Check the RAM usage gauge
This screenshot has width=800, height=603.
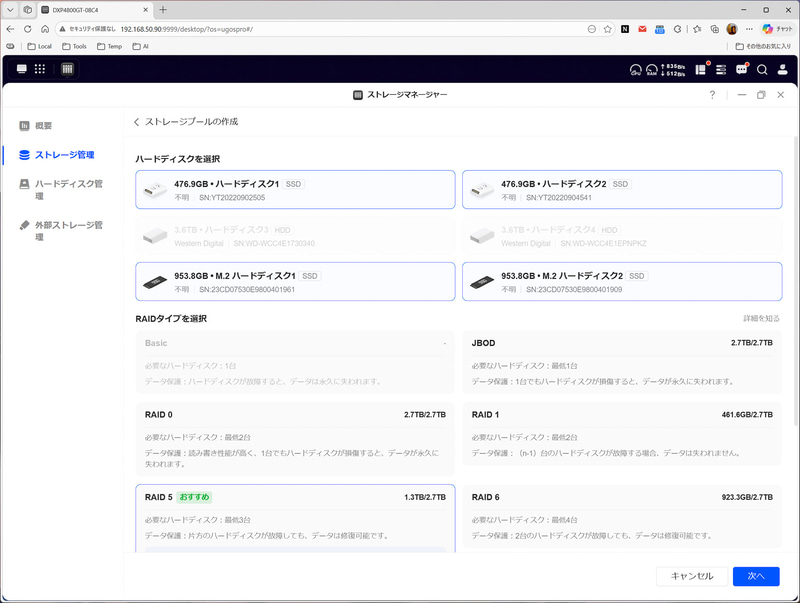[x=652, y=70]
